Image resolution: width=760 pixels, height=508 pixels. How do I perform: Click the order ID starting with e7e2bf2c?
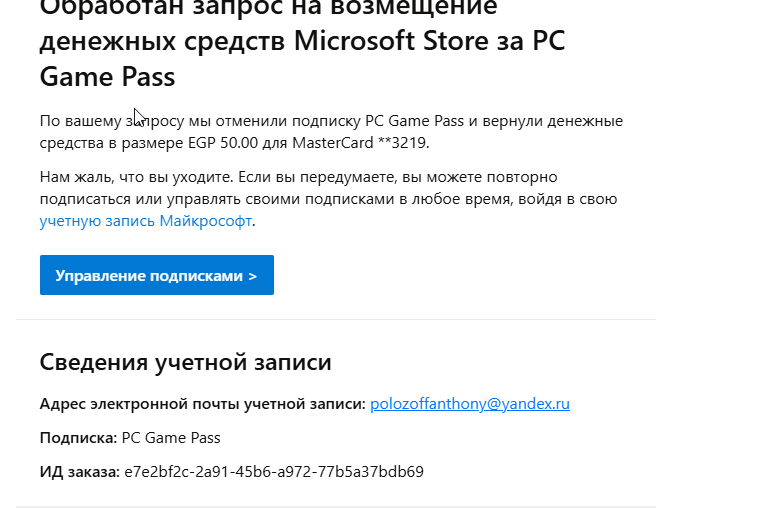(273, 471)
